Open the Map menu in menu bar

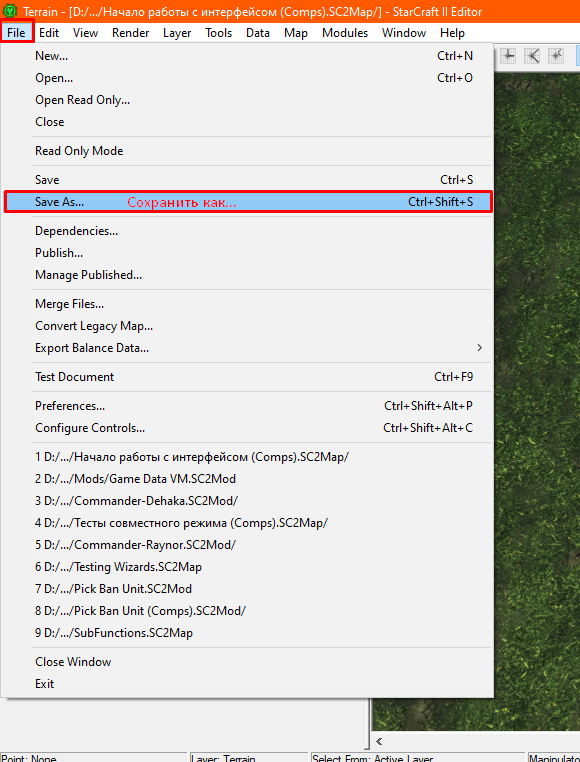(296, 33)
